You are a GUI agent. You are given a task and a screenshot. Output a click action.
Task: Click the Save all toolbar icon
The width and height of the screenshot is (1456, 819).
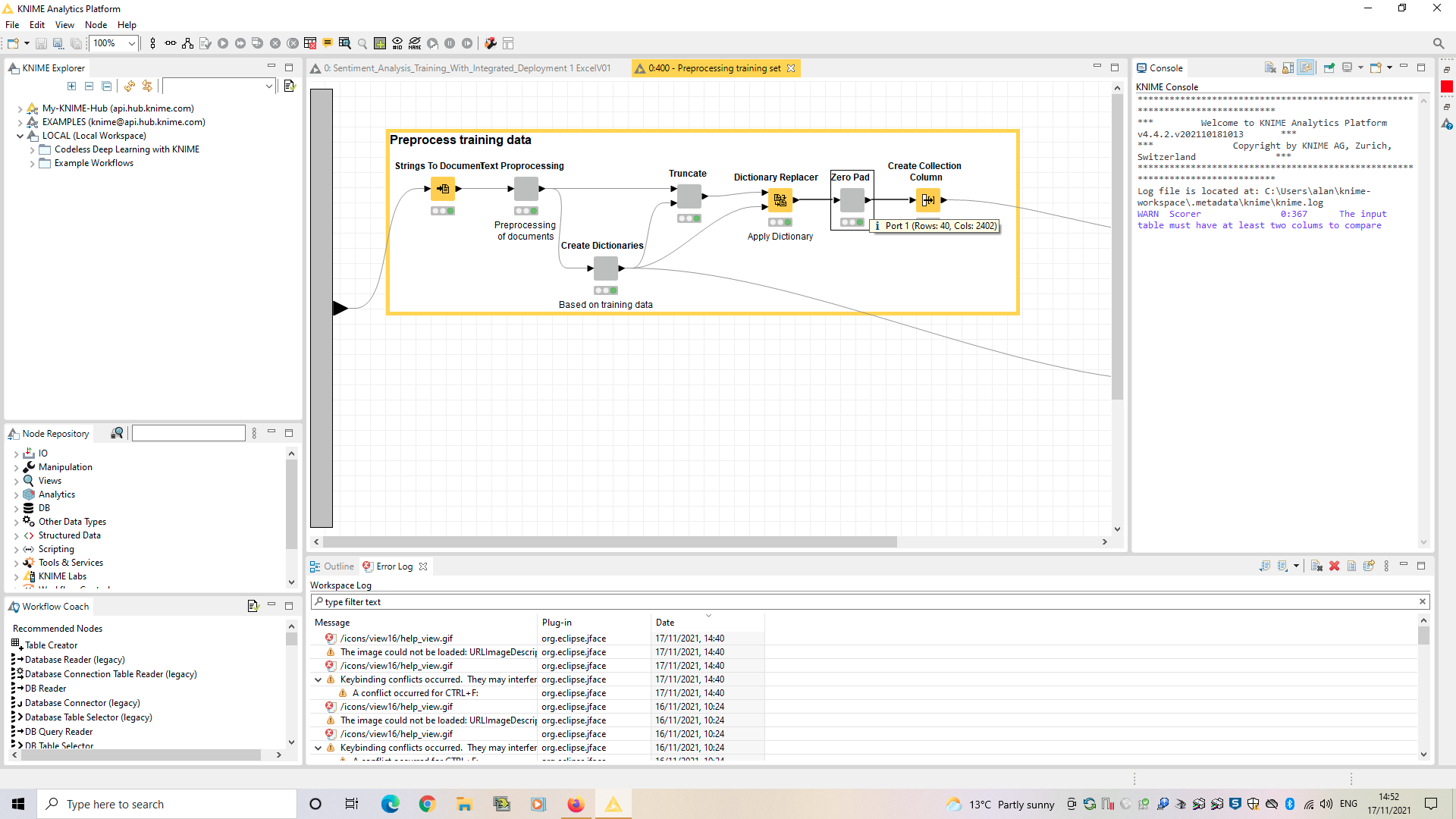[x=76, y=43]
